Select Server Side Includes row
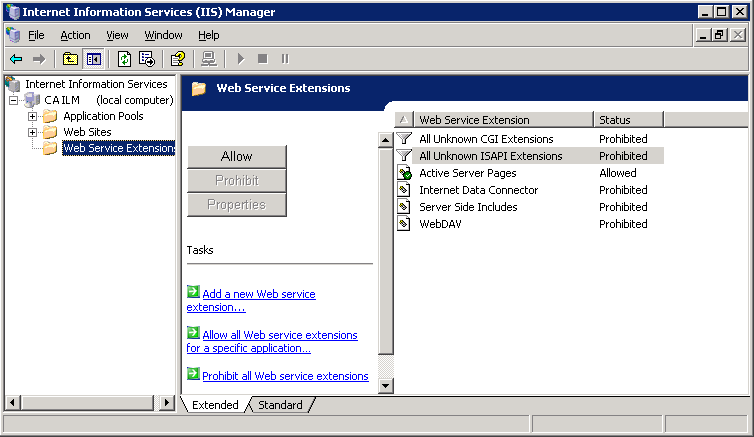 pyautogui.click(x=529, y=207)
